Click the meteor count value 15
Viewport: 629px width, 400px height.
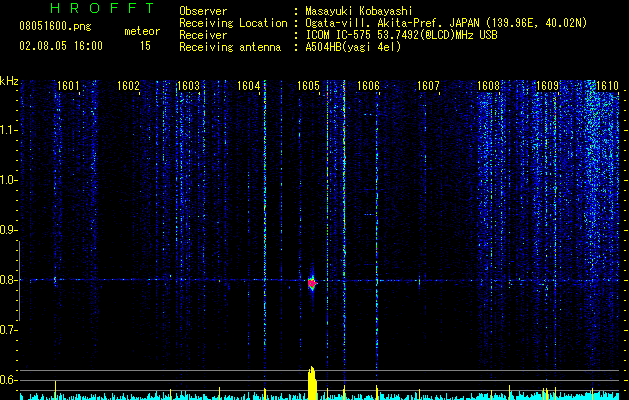click(x=145, y=46)
